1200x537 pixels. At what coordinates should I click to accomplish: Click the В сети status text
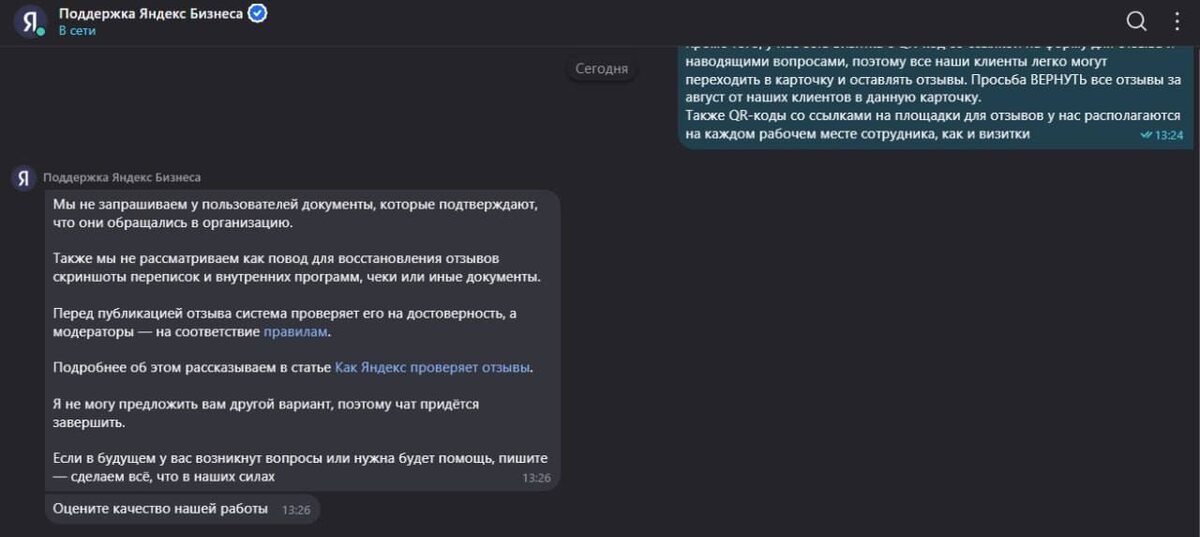(77, 31)
